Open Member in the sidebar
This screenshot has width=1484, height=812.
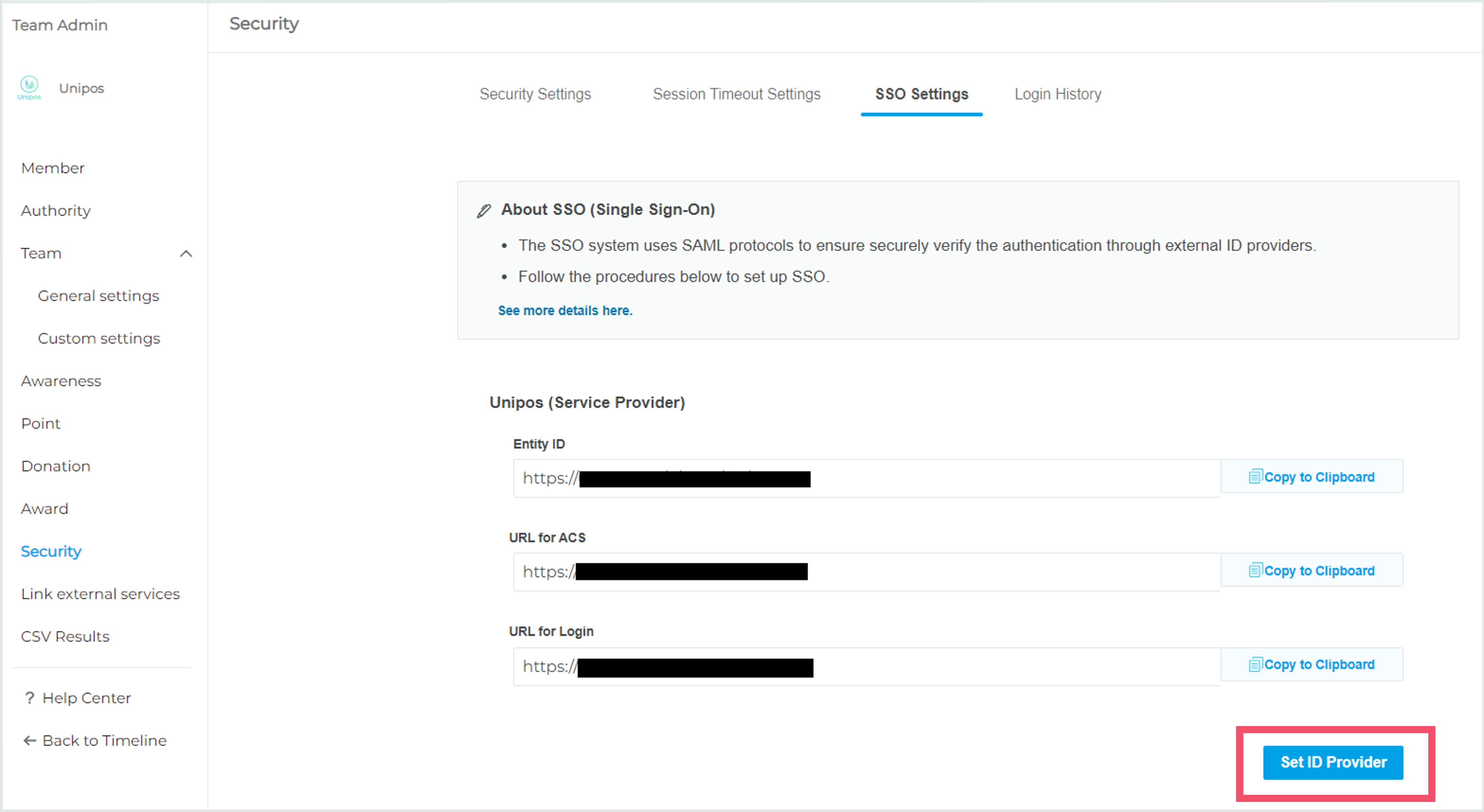click(x=53, y=168)
